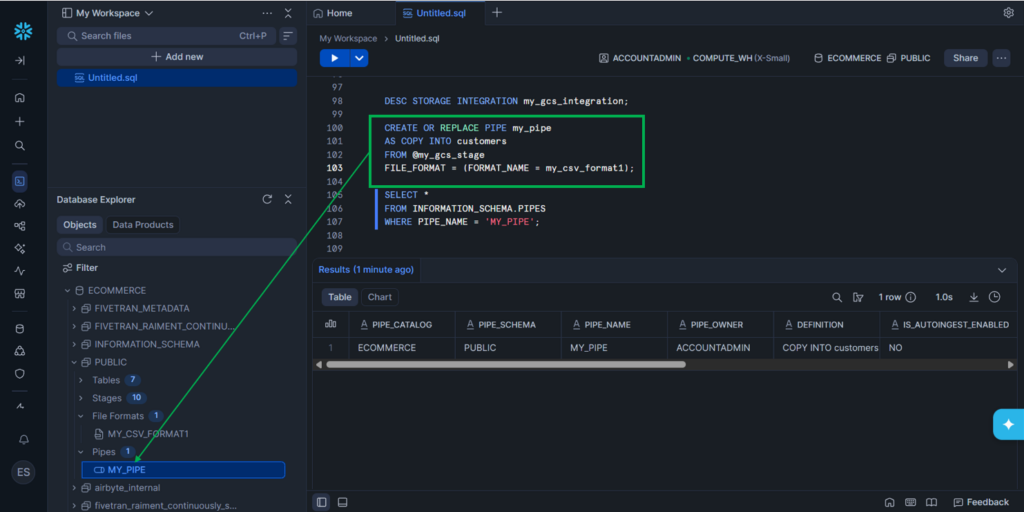Image resolution: width=1024 pixels, height=512 pixels.
Task: Open the settings gear icon
Action: click(x=1008, y=13)
